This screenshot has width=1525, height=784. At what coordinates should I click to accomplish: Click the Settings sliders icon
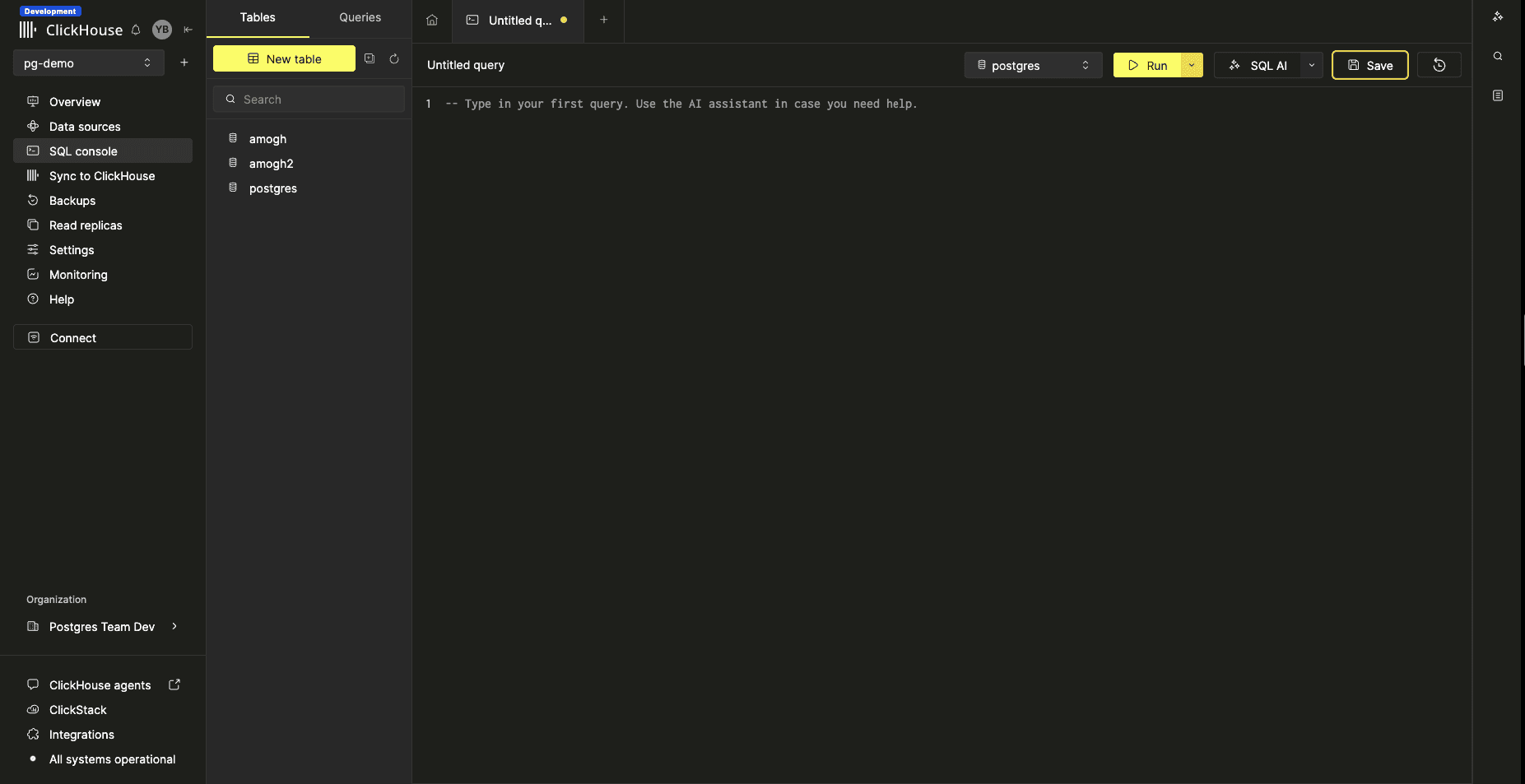pos(33,249)
